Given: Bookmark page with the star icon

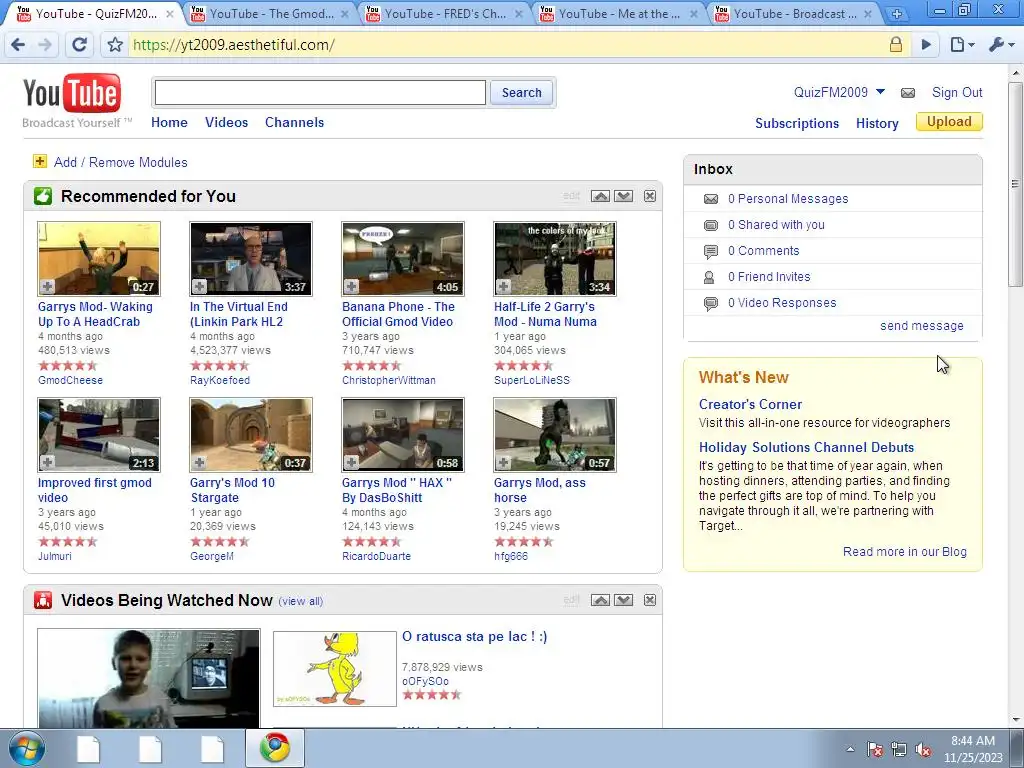Looking at the screenshot, I should click(x=115, y=44).
